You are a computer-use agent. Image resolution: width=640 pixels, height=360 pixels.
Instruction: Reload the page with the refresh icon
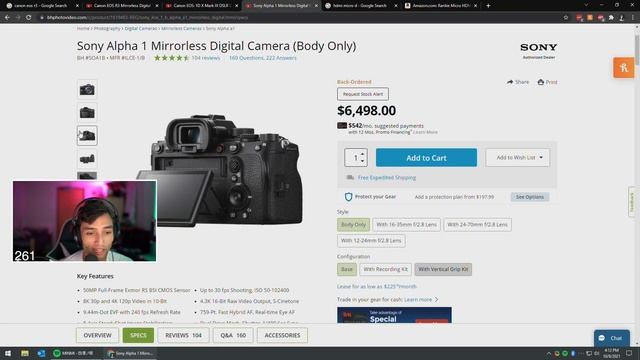click(x=29, y=18)
